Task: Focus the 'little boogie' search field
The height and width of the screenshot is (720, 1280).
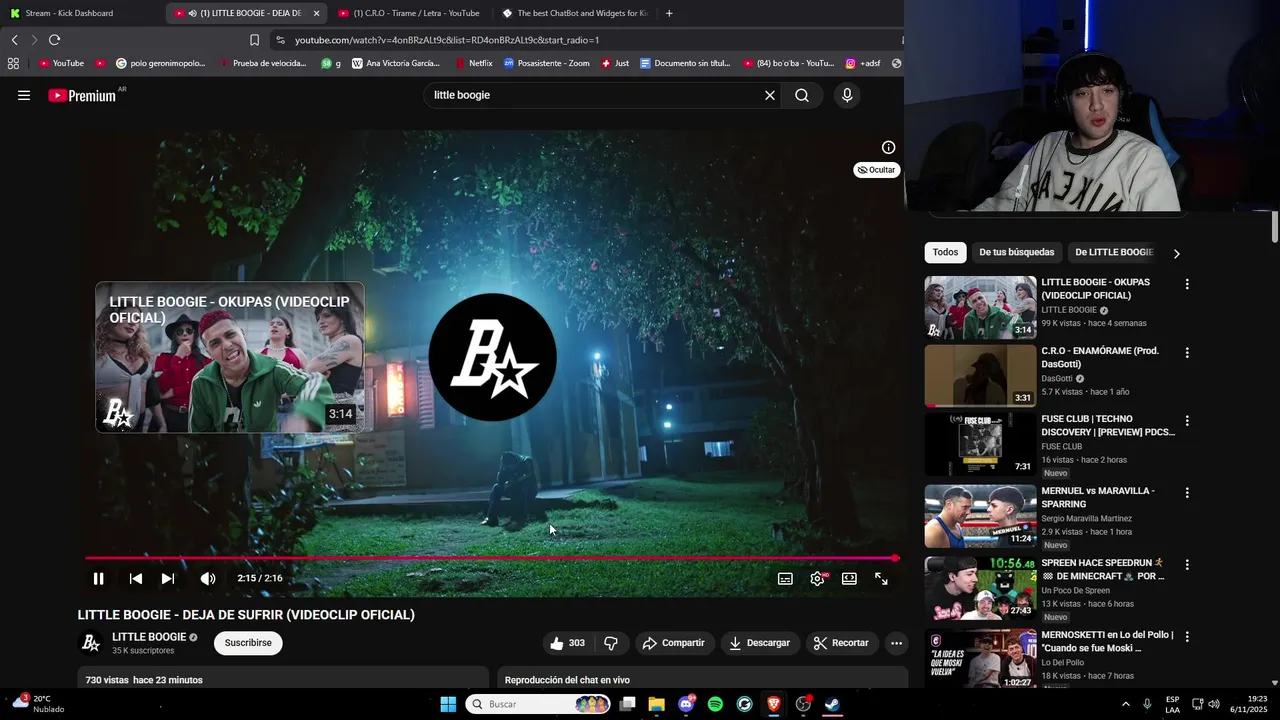Action: coord(594,95)
